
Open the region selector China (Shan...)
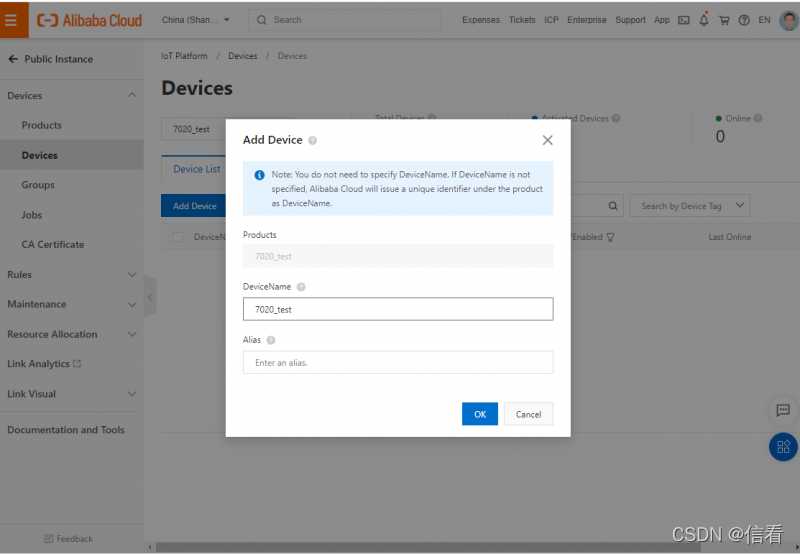pos(196,20)
